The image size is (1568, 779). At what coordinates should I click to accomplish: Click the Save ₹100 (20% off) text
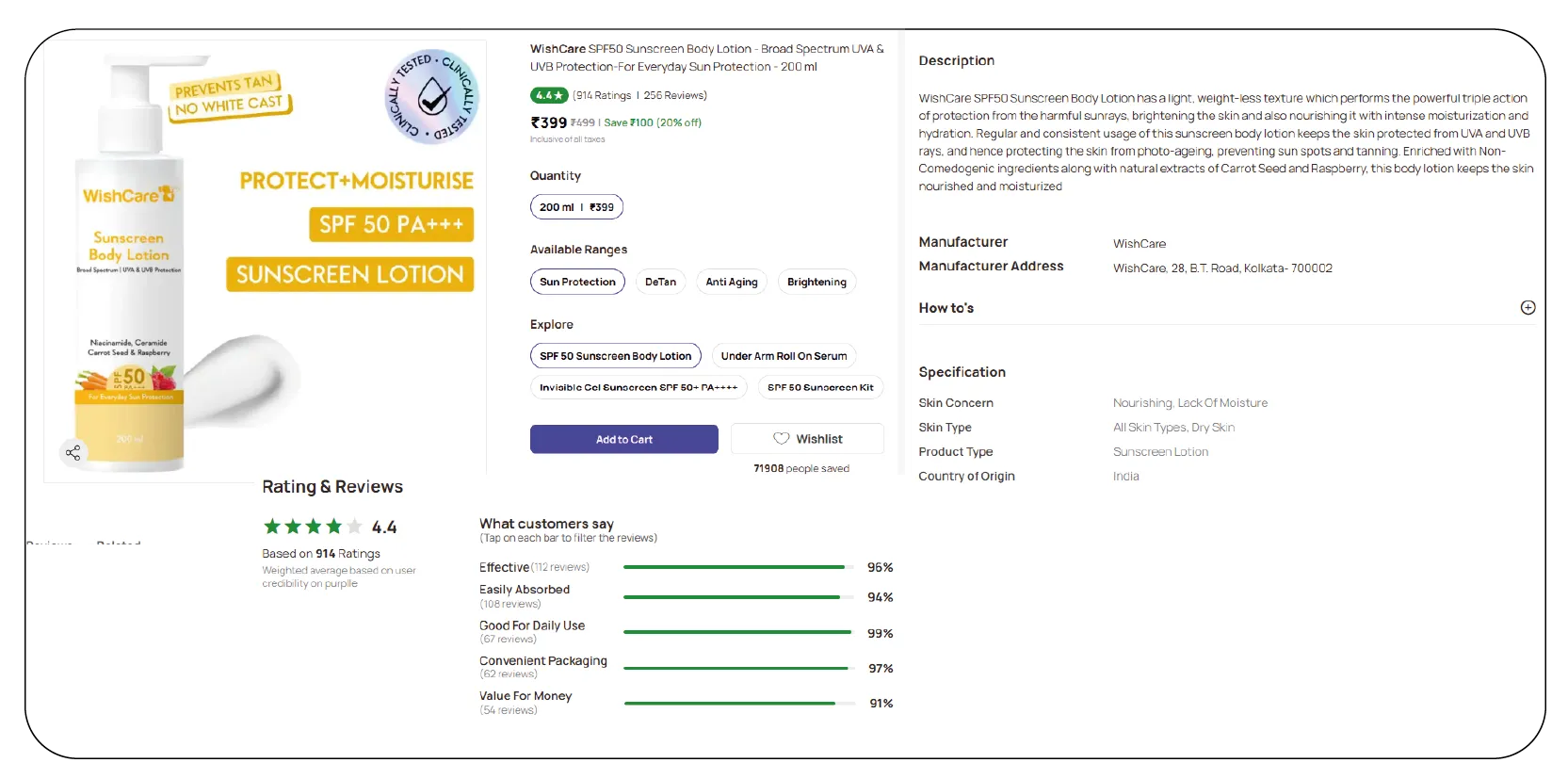coord(653,122)
